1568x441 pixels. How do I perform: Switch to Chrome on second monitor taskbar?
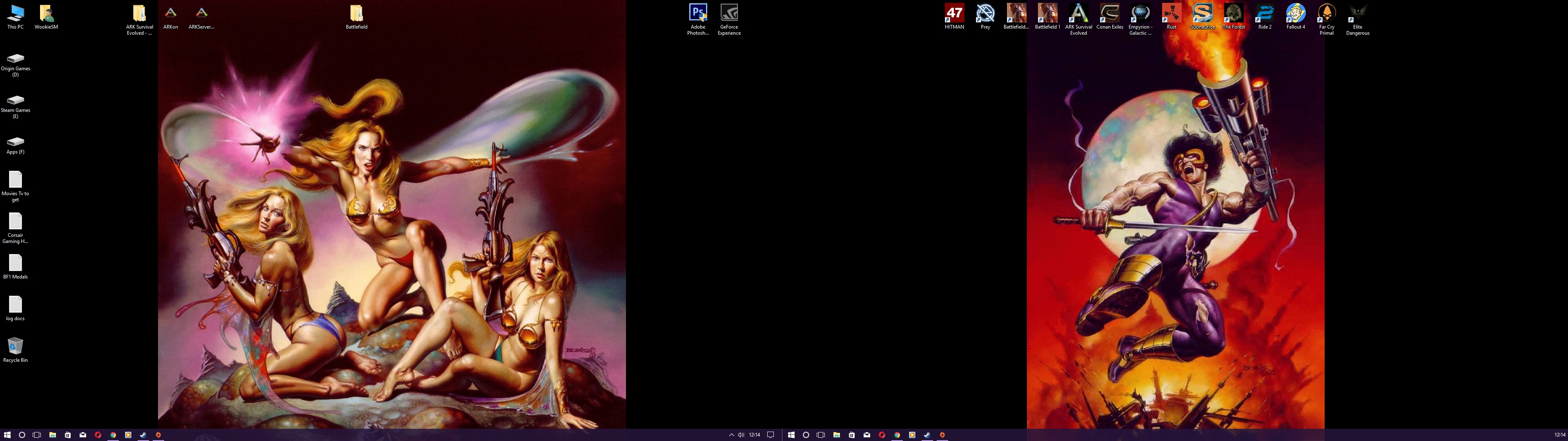[x=897, y=435]
